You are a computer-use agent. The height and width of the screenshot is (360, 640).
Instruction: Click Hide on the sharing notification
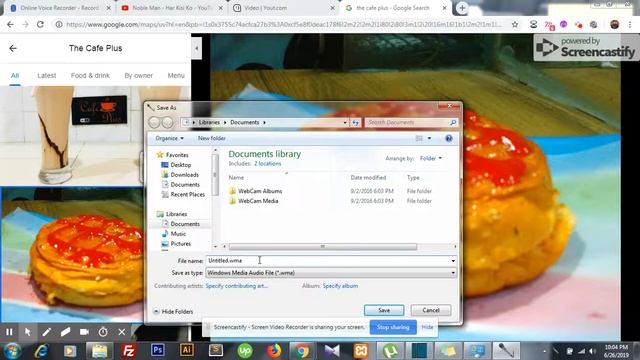pos(427,327)
